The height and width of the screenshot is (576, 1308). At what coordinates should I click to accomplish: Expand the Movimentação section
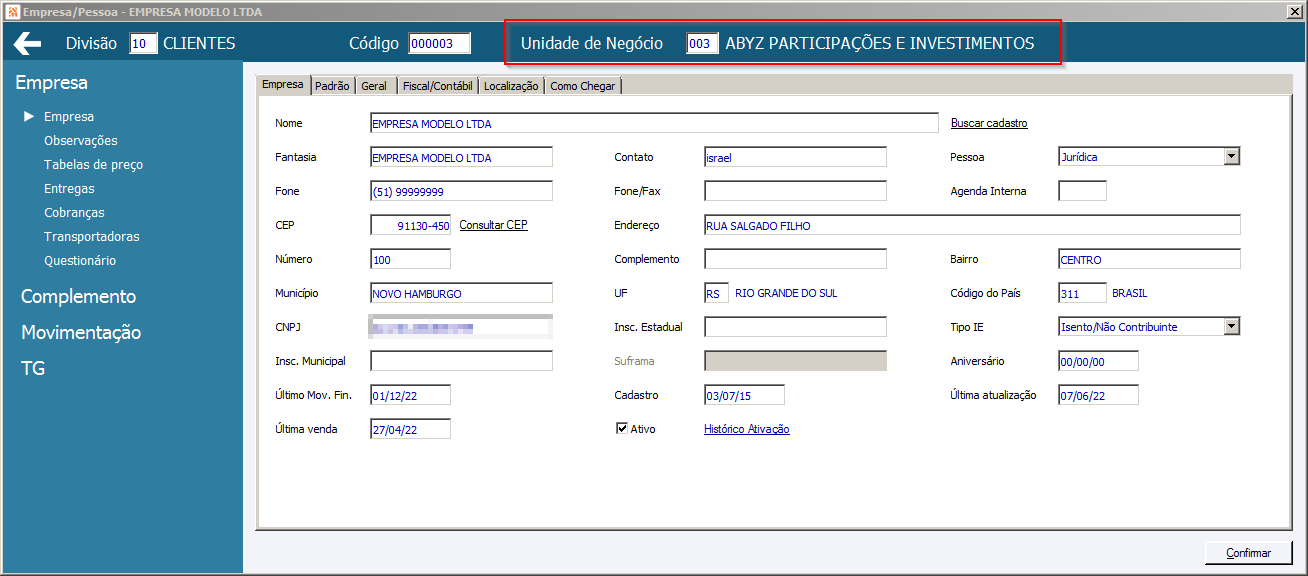[x=81, y=333]
